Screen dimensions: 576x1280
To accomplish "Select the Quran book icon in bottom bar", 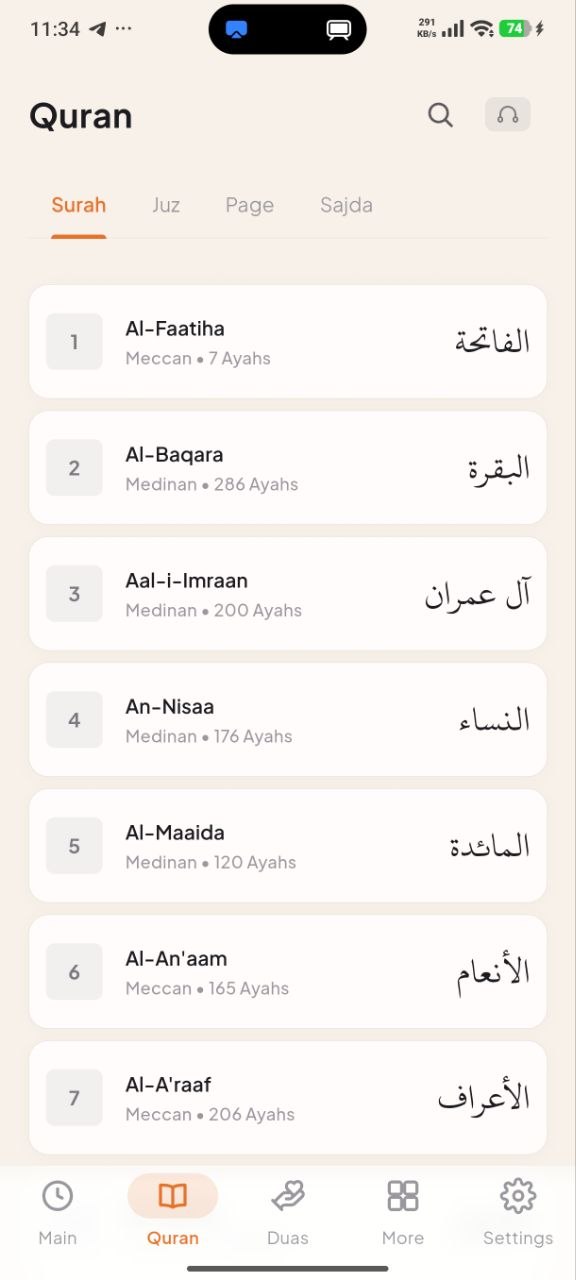I will (x=173, y=1195).
